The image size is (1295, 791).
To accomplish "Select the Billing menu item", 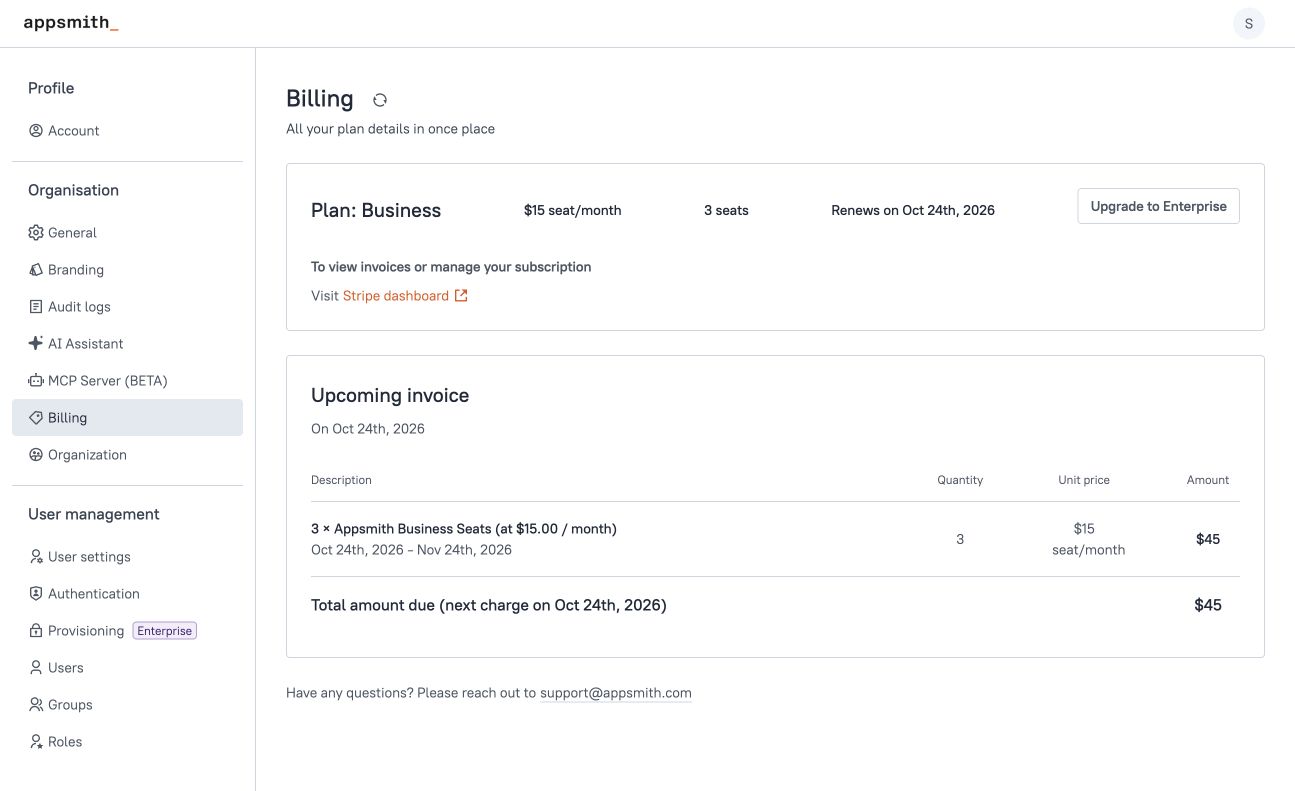I will [x=127, y=418].
